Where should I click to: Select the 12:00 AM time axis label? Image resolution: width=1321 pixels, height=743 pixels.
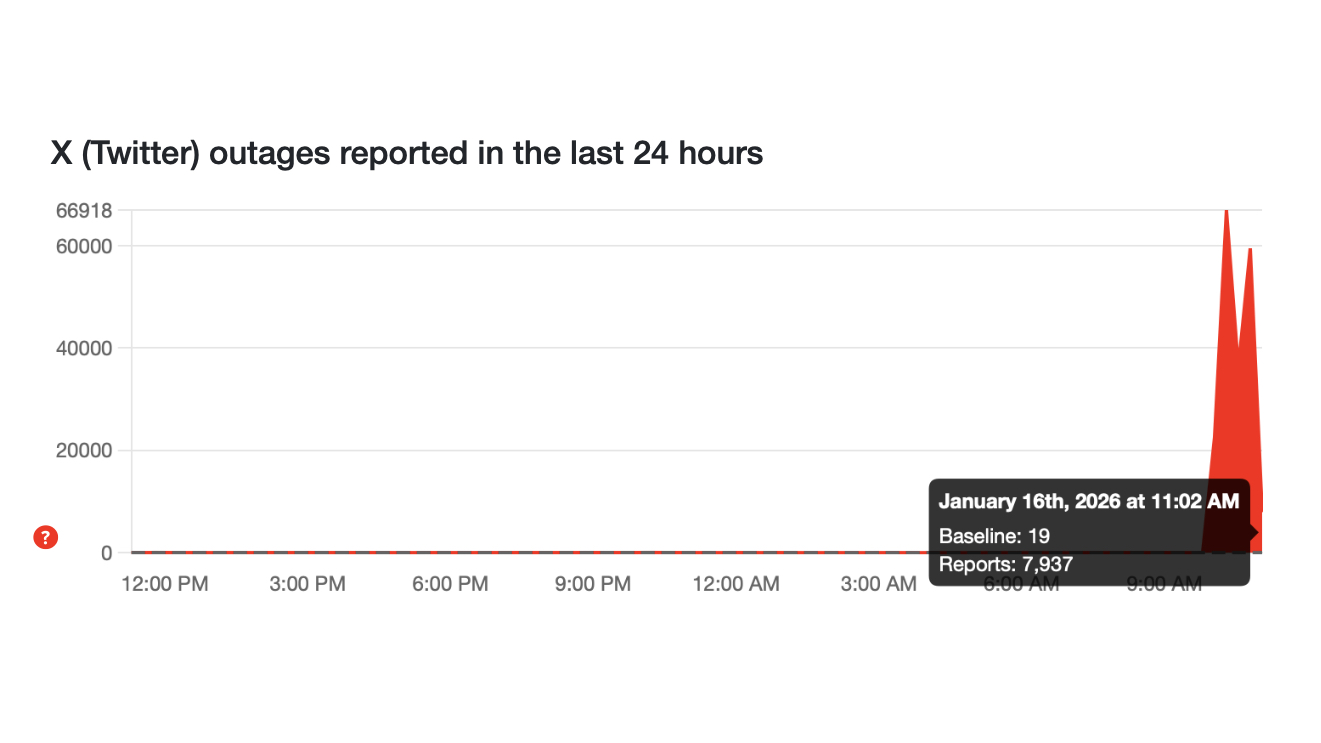pos(736,584)
